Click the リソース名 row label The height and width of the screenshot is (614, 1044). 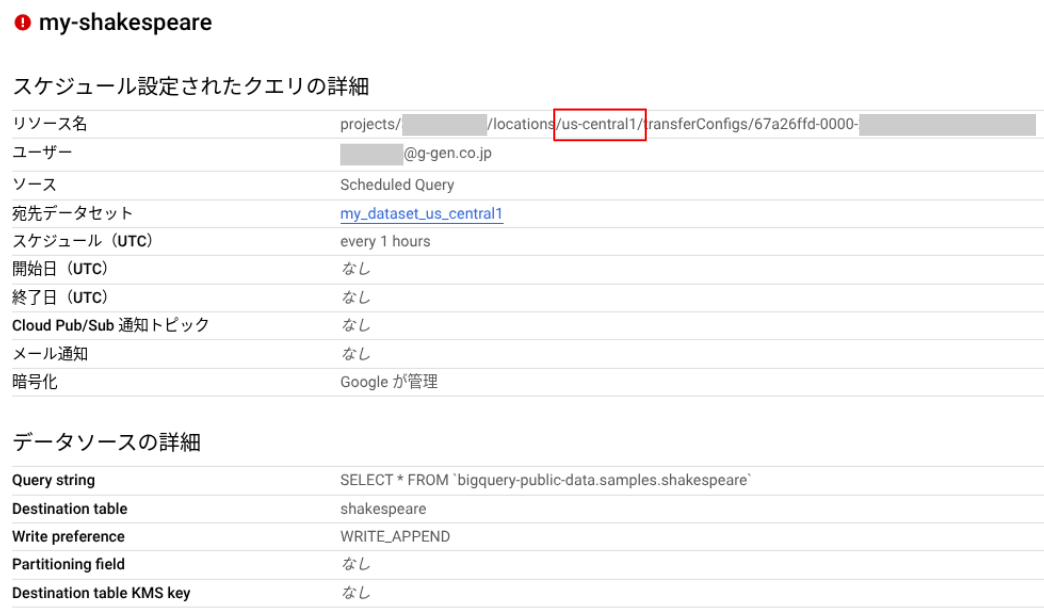50,124
